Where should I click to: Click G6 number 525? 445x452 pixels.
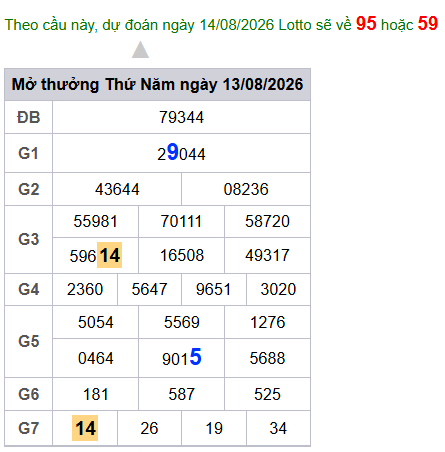pyautogui.click(x=267, y=394)
